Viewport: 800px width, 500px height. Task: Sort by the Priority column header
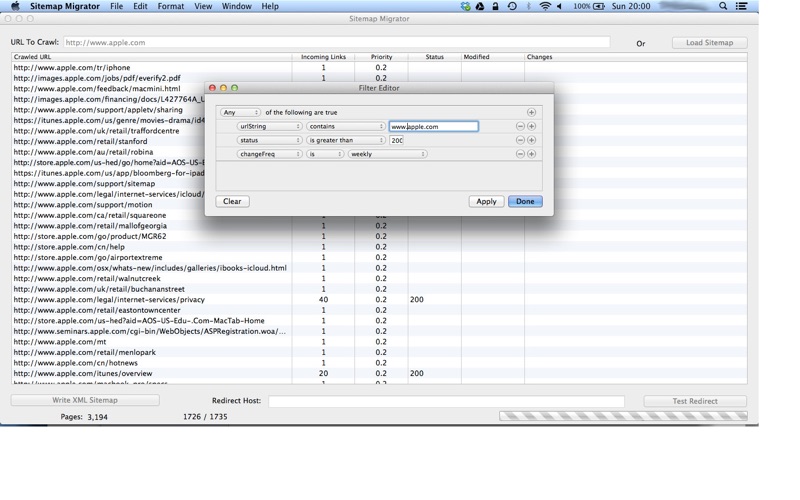[381, 57]
